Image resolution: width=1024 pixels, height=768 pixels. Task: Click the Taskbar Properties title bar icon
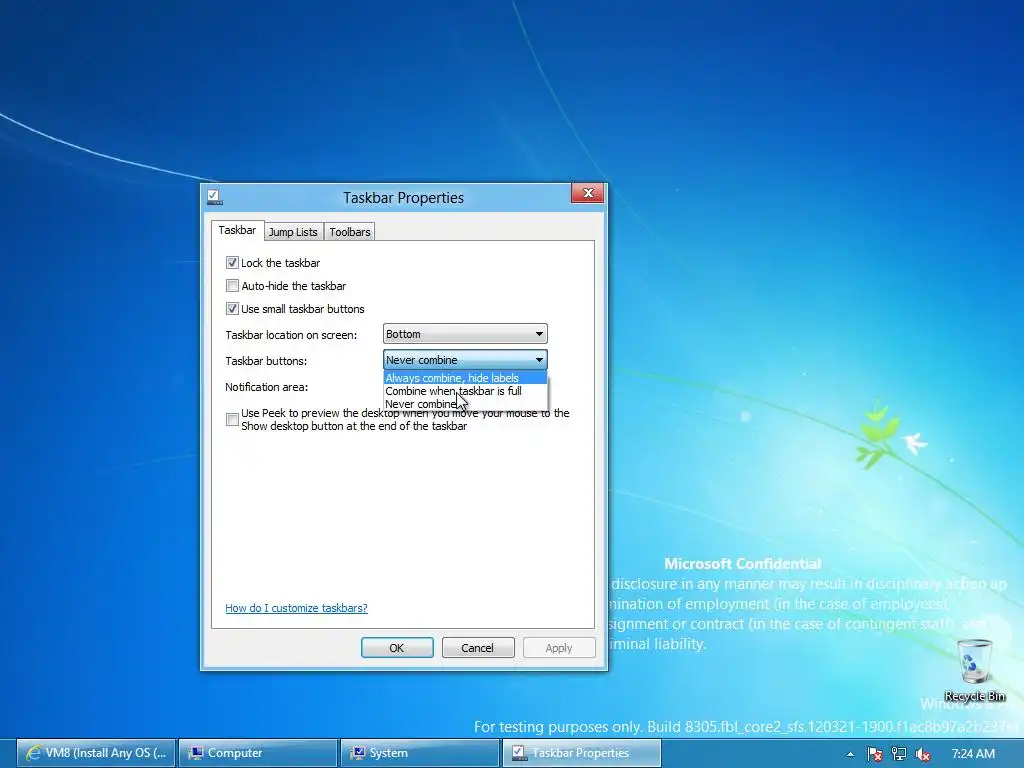214,197
